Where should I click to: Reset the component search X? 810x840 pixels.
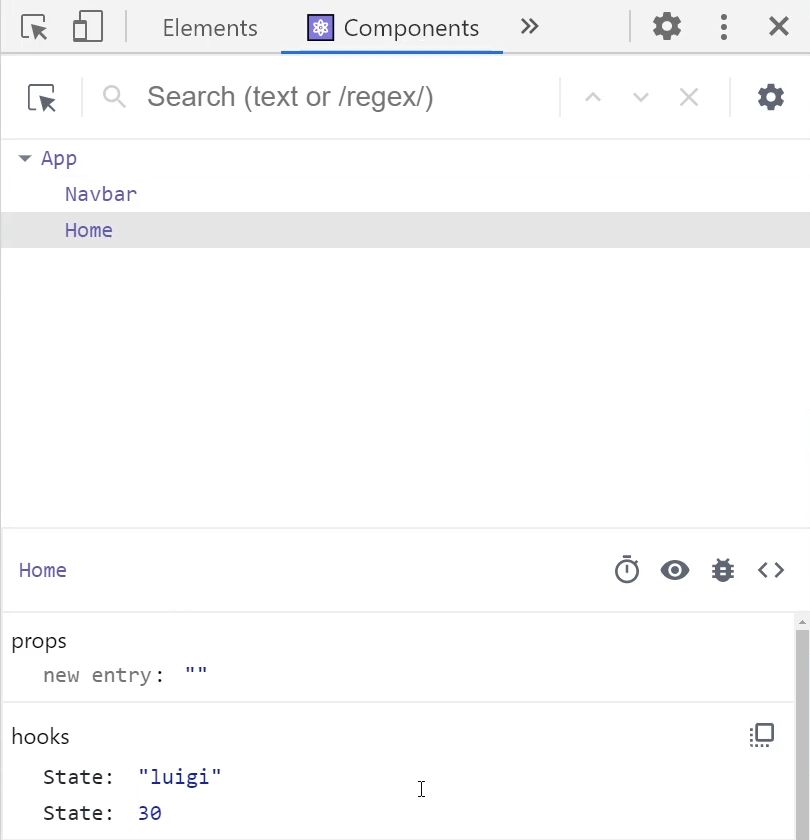pos(688,98)
